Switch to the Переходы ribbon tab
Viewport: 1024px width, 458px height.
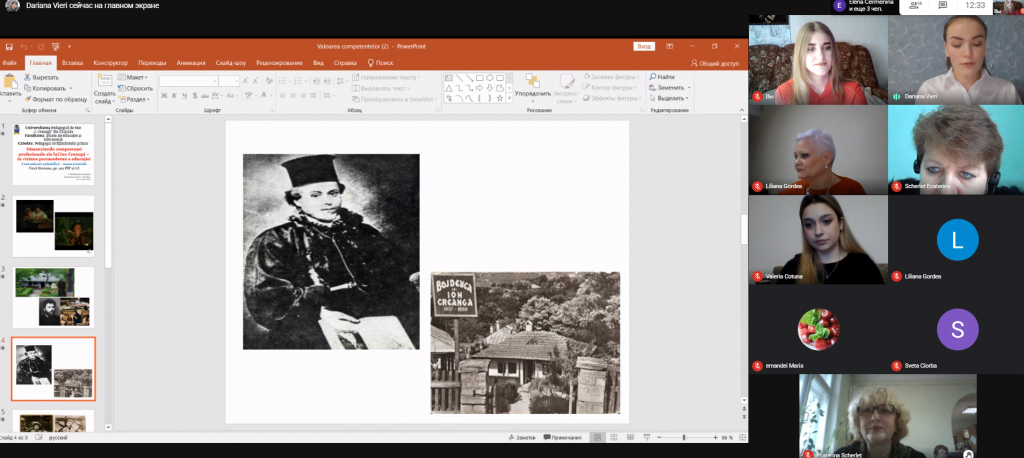(x=152, y=63)
